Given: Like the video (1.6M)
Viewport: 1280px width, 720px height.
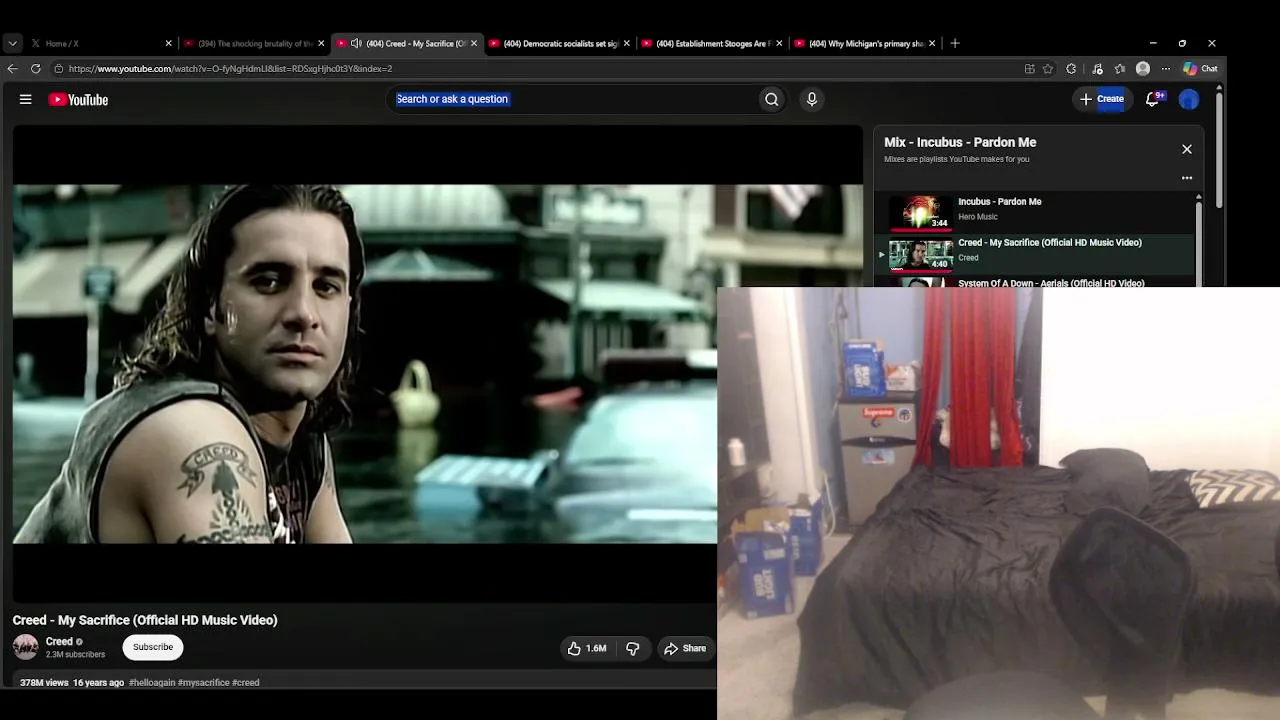Looking at the screenshot, I should tap(588, 648).
